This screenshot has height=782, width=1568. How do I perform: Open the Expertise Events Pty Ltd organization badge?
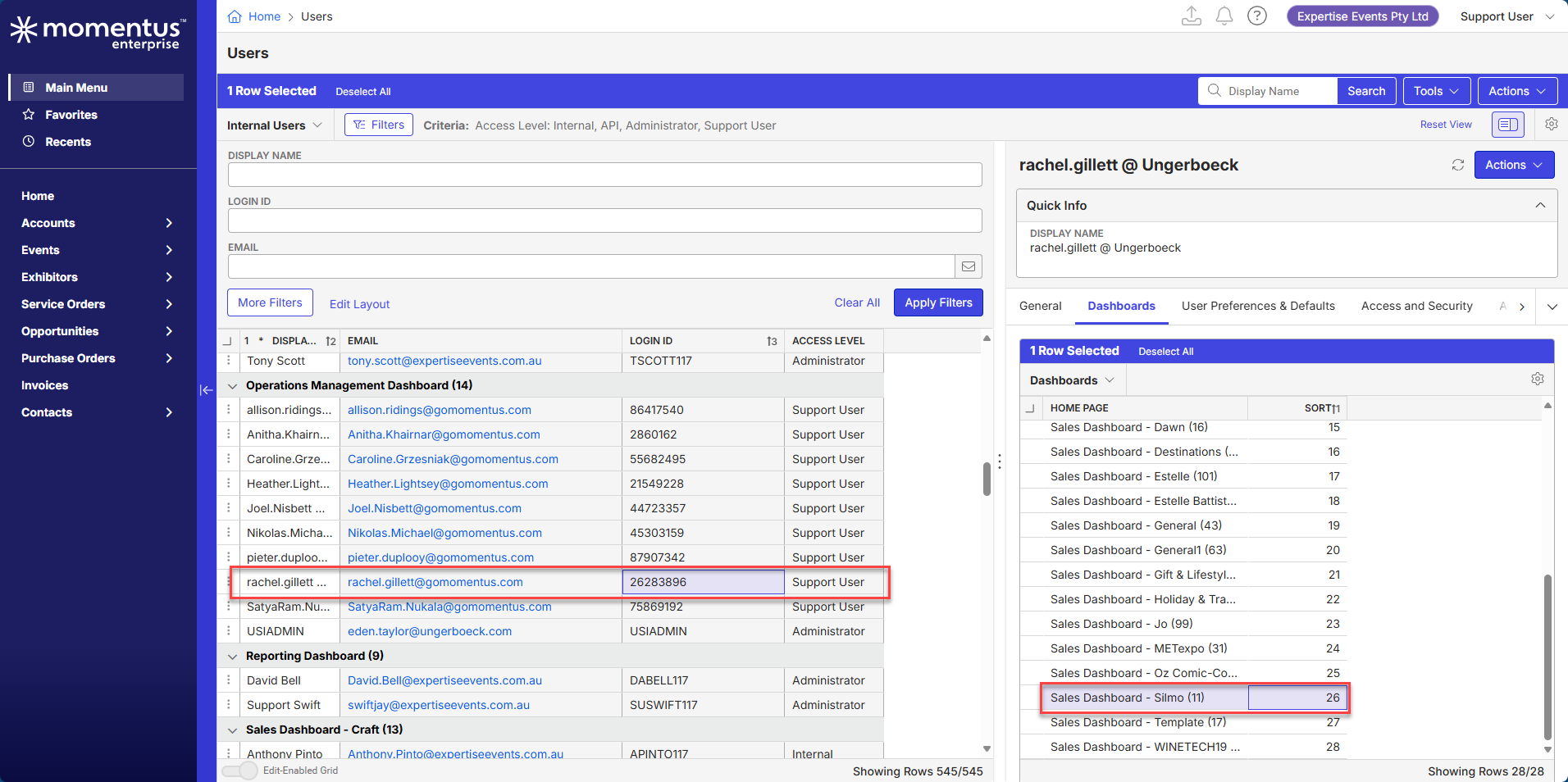[x=1362, y=16]
